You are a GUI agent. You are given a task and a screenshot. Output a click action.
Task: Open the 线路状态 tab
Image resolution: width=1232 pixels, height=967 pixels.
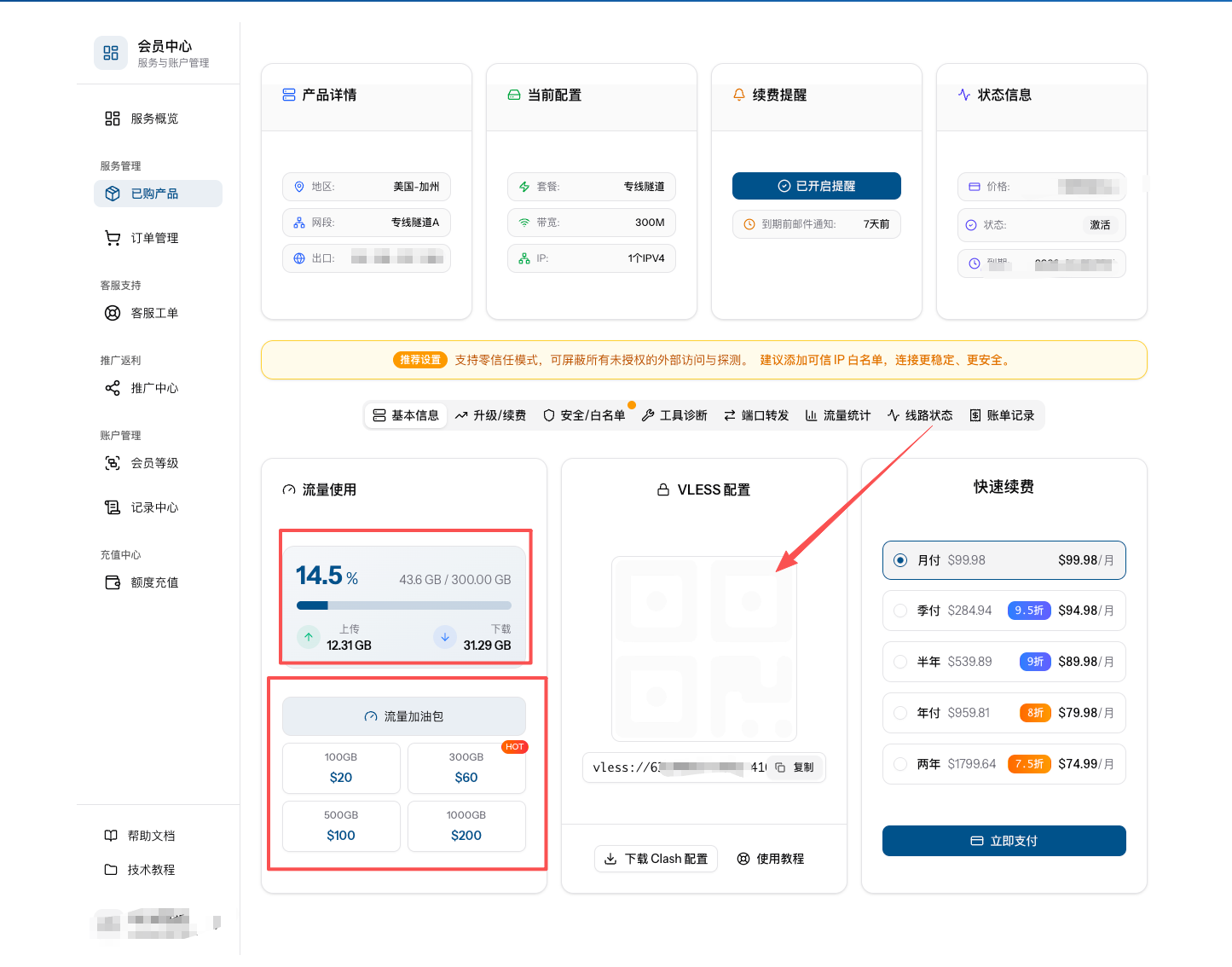coord(920,415)
